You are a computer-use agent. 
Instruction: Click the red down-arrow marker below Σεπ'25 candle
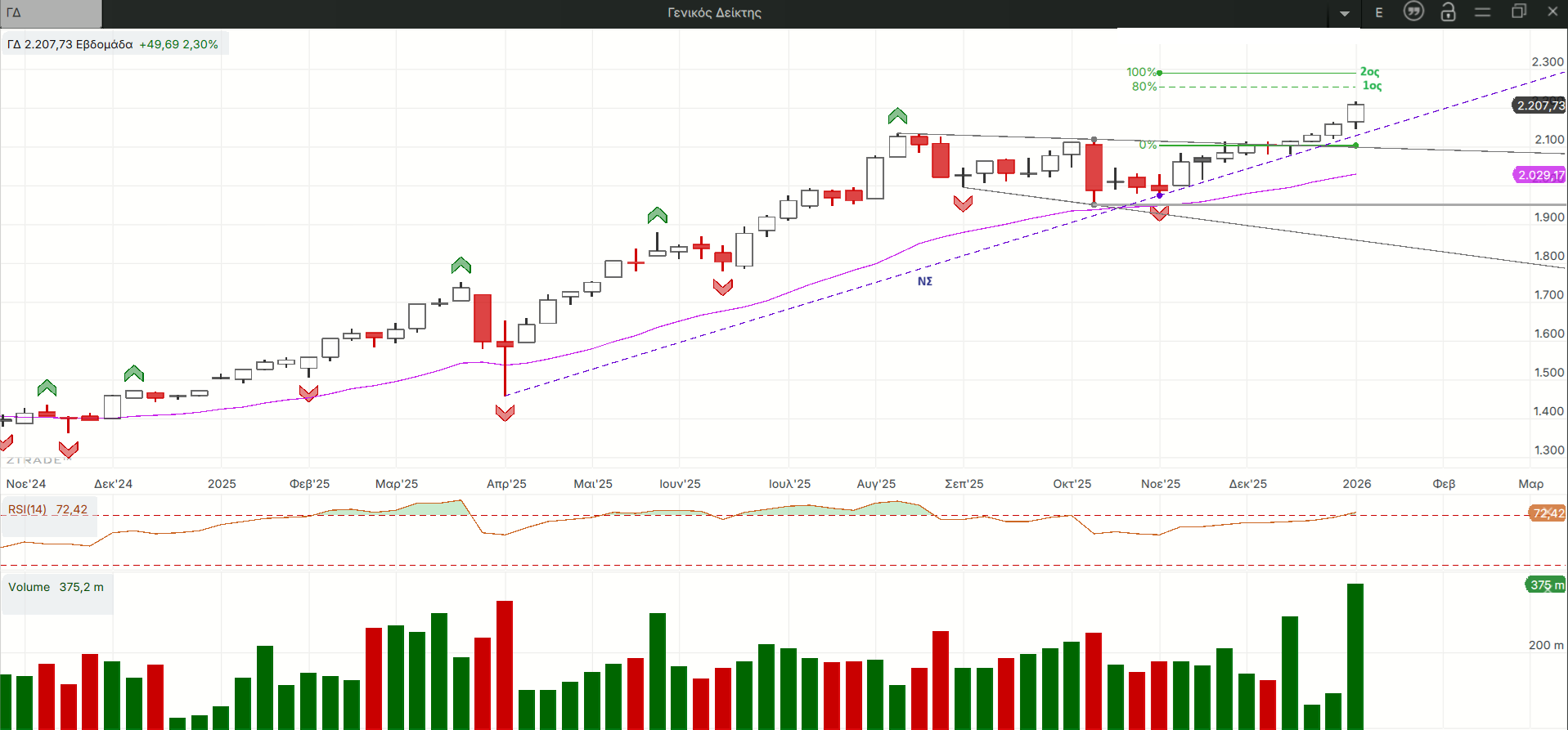(963, 204)
